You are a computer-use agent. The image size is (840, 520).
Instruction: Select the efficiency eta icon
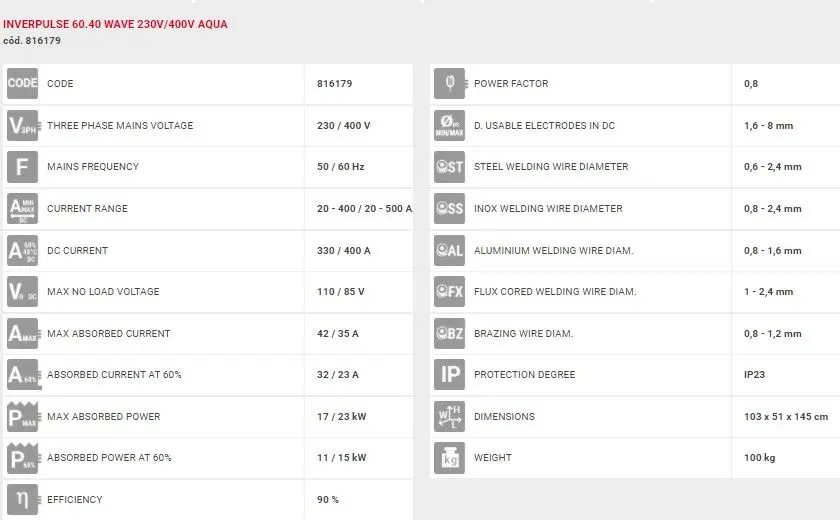tap(22, 499)
